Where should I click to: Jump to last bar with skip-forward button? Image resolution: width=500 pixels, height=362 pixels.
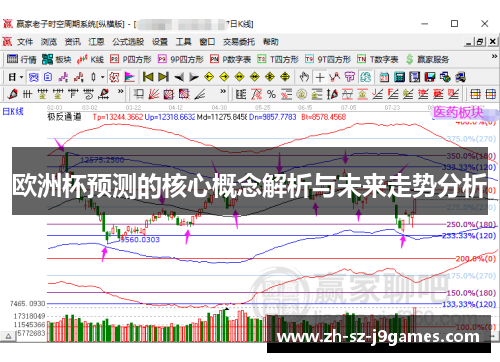click(x=163, y=77)
